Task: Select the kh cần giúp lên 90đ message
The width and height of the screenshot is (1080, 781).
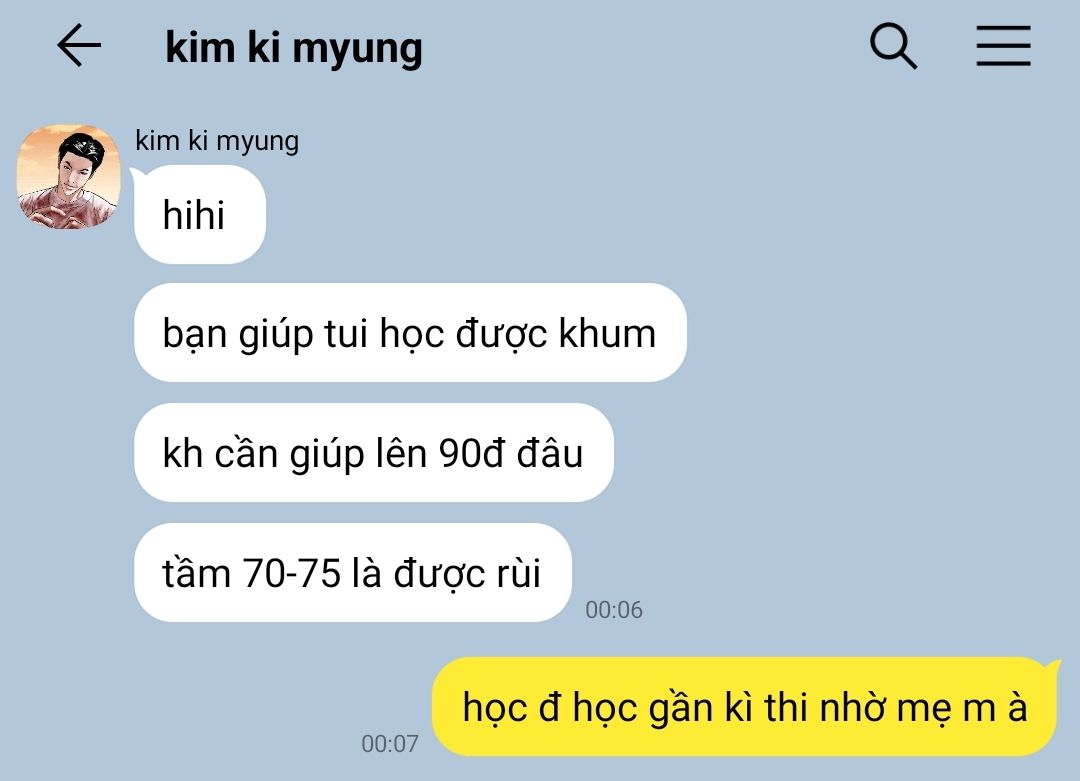Action: click(374, 452)
